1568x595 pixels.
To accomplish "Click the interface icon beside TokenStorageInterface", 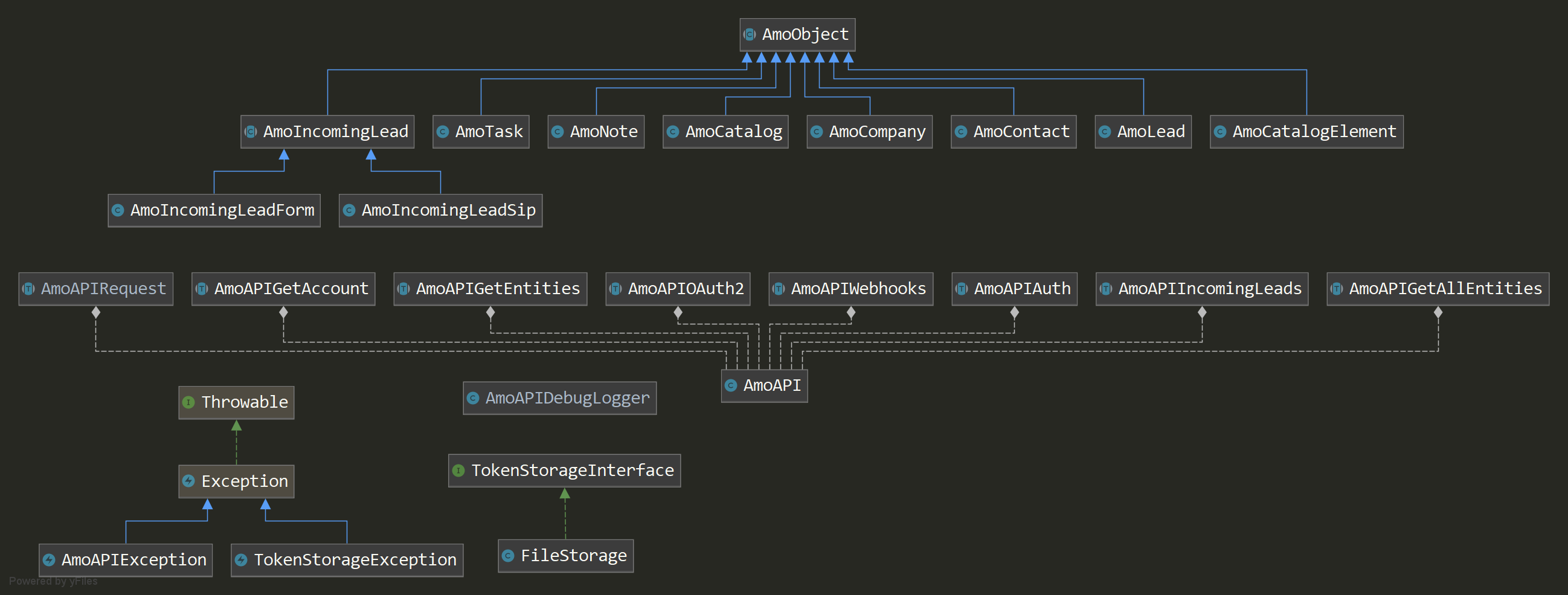I will click(459, 471).
